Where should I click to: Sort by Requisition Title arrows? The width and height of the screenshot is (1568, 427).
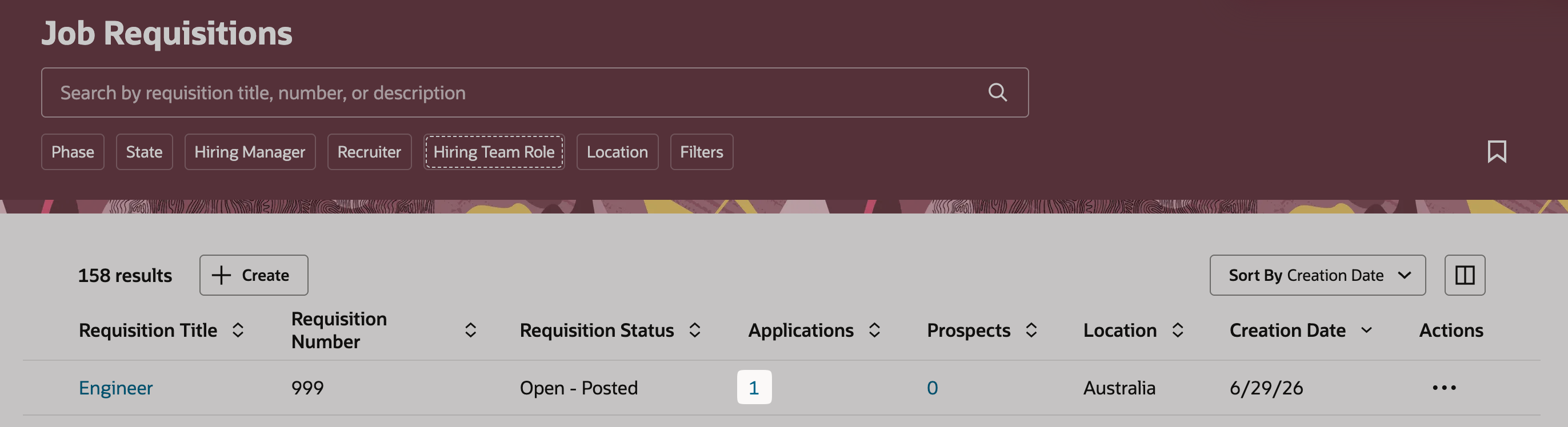click(x=238, y=331)
